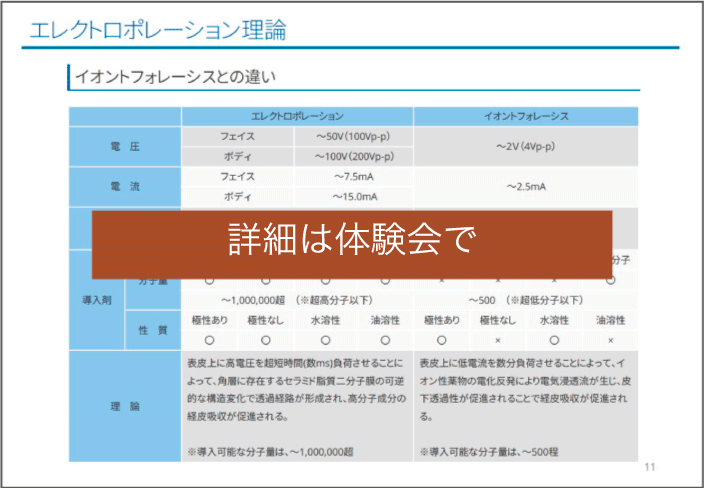This screenshot has height=488, width=704.
Task: Click the '~100V(200Vp-p)' body voltage cell
Action: pos(353,157)
